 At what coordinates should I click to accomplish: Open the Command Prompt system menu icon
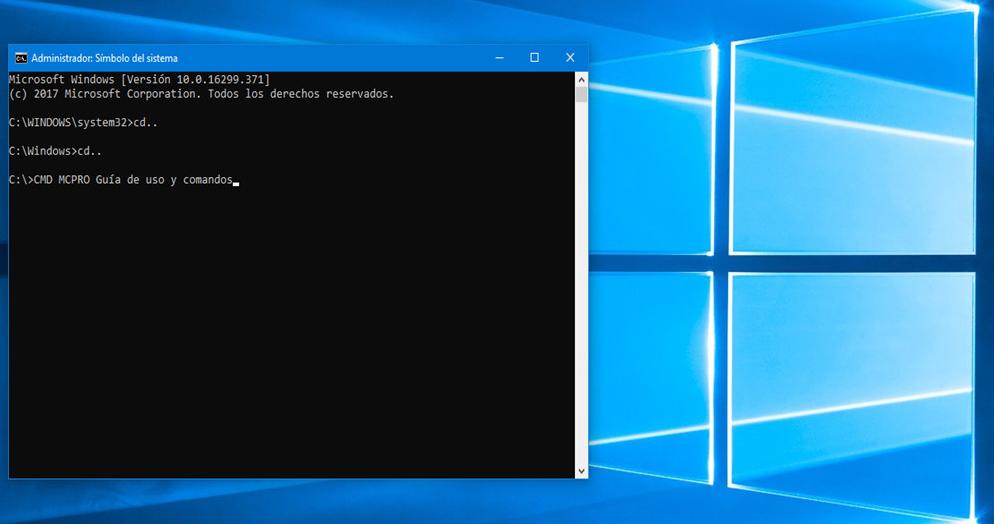(21, 58)
